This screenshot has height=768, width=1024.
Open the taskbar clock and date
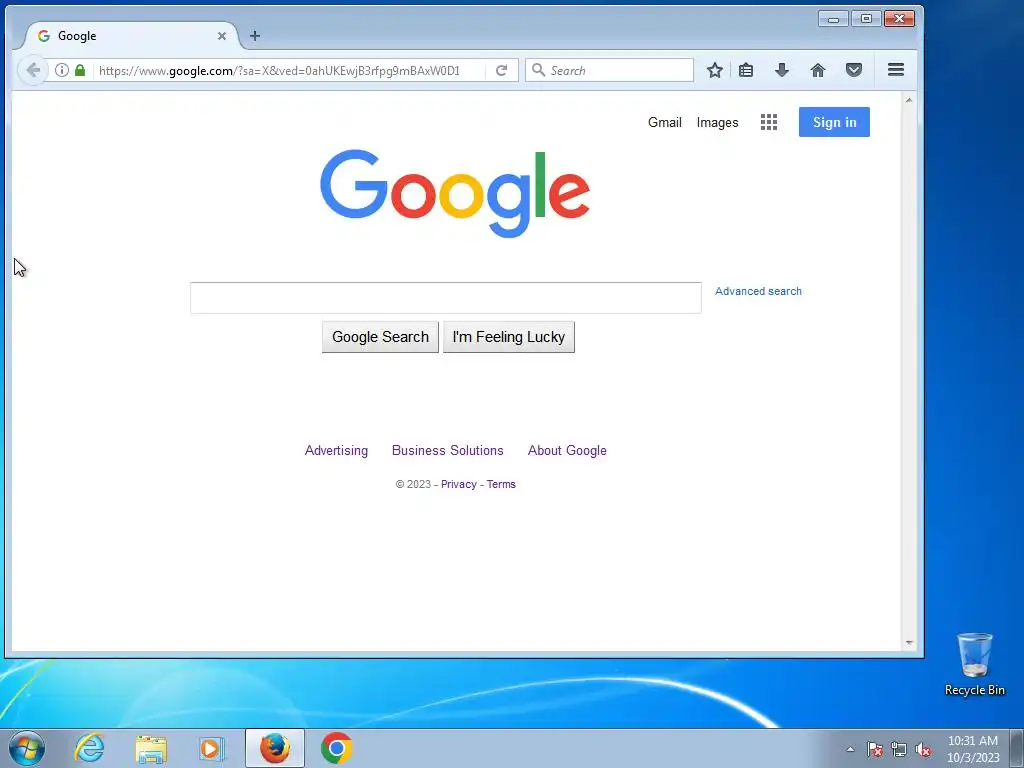973,749
